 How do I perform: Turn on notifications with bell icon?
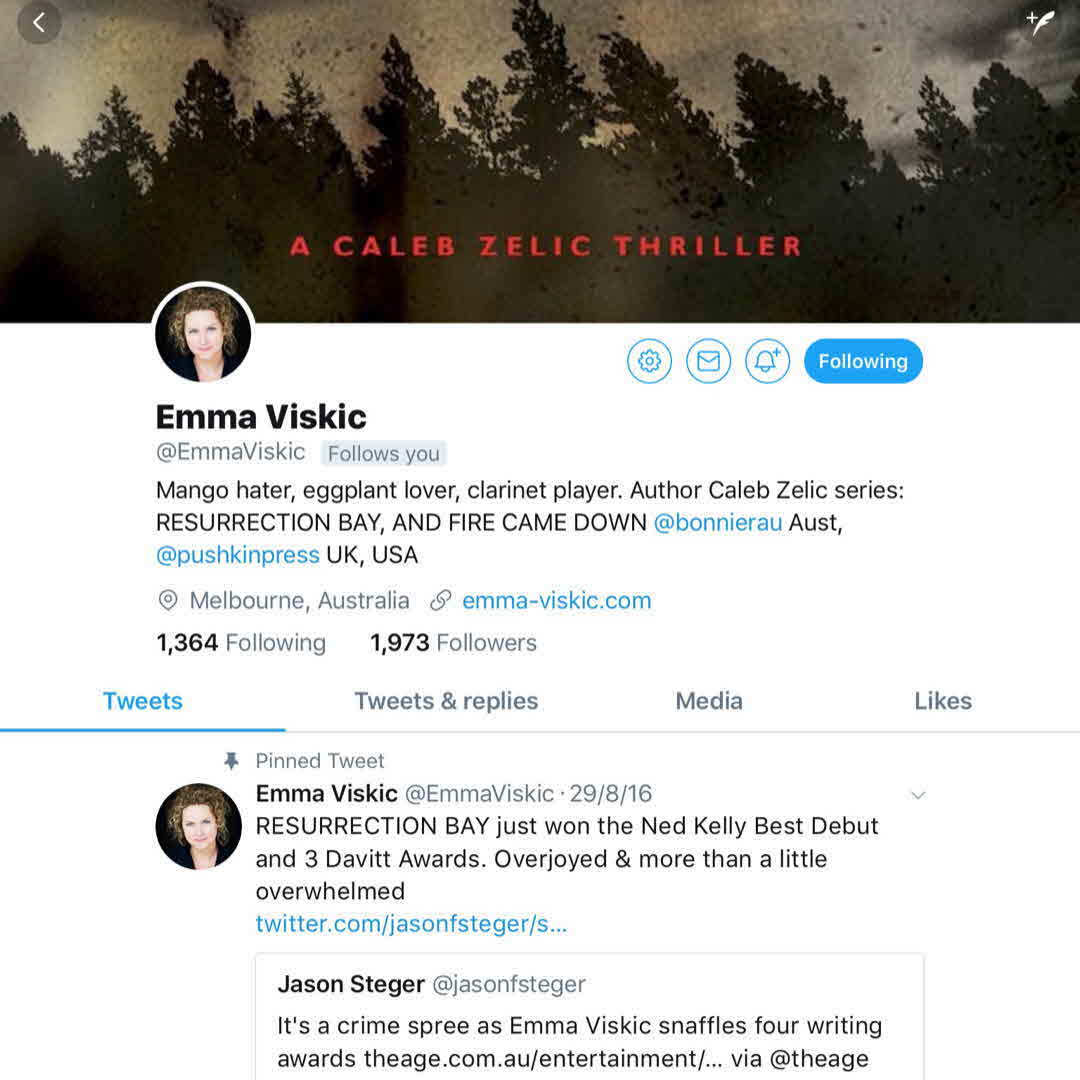click(x=767, y=361)
